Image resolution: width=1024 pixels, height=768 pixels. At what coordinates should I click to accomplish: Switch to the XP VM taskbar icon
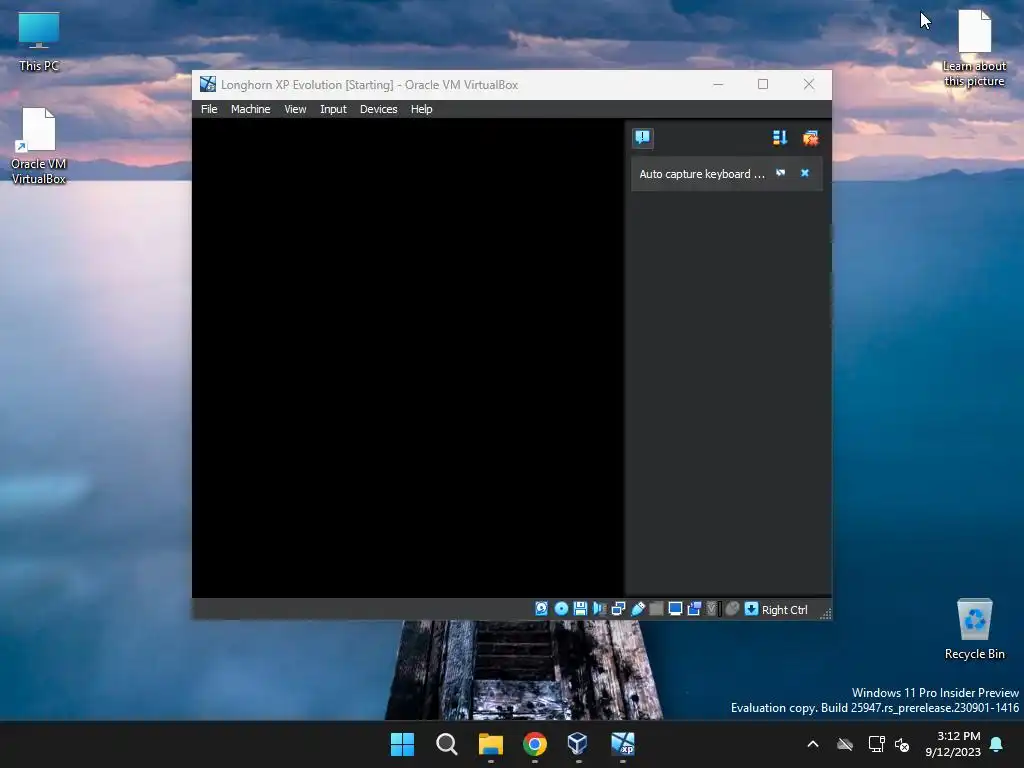622,744
